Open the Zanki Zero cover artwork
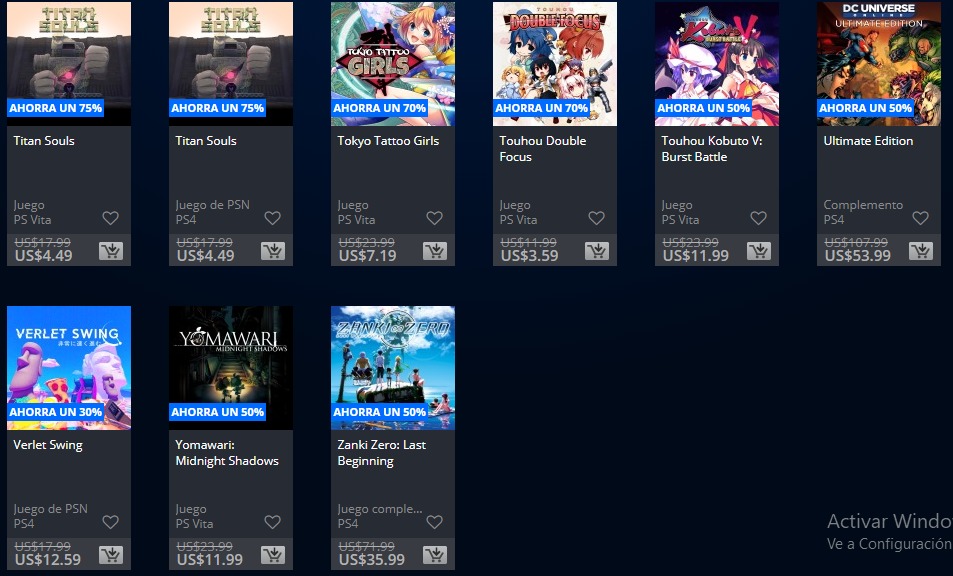The image size is (953, 576). (393, 368)
